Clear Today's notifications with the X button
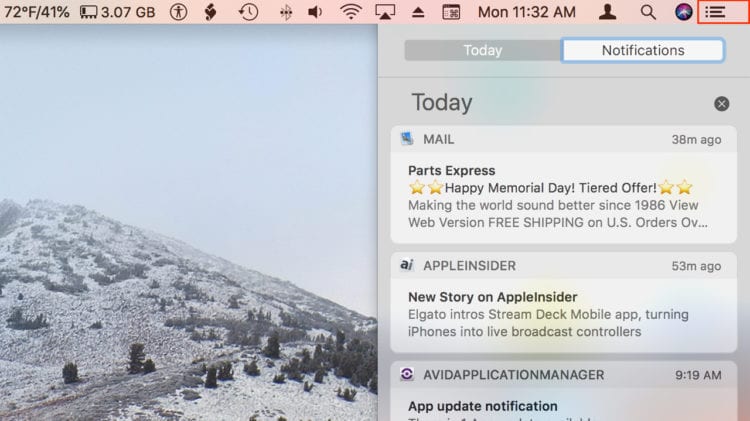Screen dimensions: 750x421 [721, 104]
